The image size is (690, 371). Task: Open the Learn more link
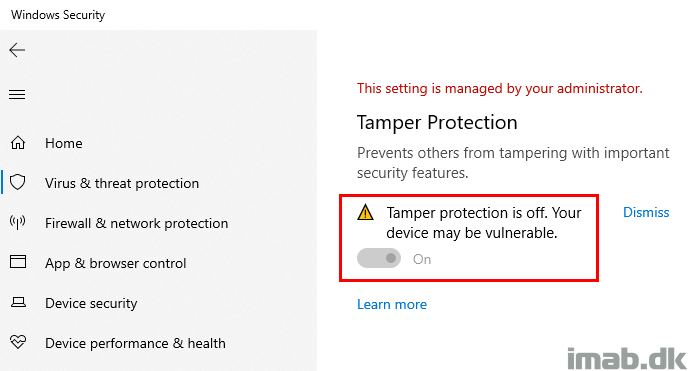pyautogui.click(x=392, y=305)
